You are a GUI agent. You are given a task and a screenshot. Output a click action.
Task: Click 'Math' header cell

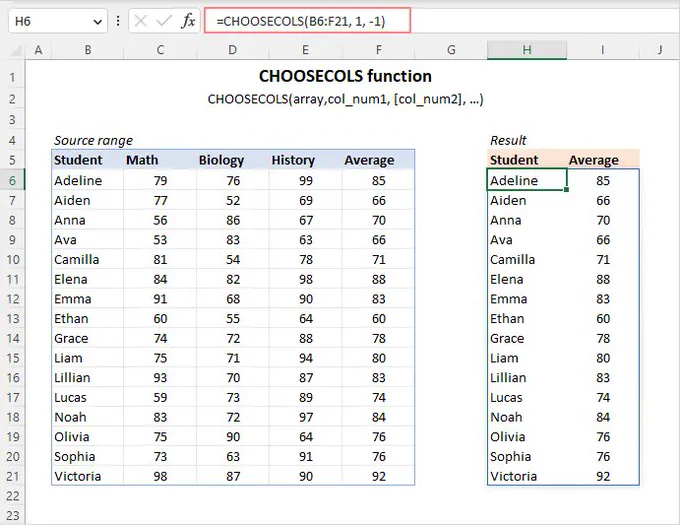tap(160, 160)
